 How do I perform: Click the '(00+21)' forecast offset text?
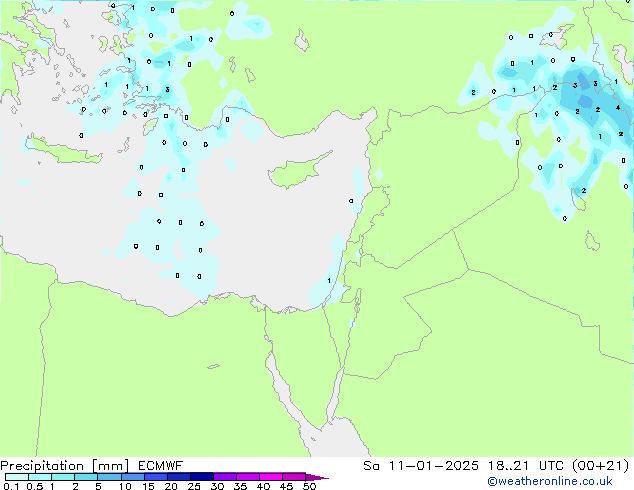(x=600, y=466)
